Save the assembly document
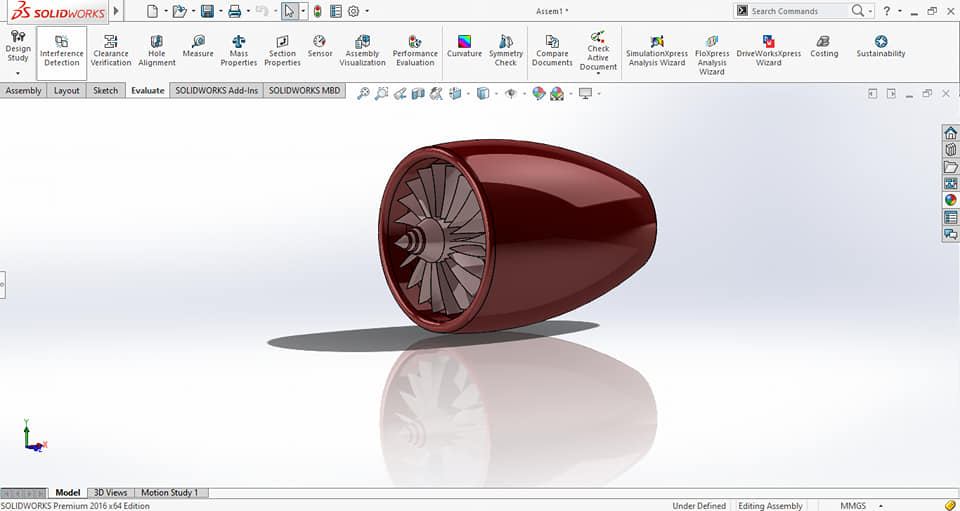 208,11
